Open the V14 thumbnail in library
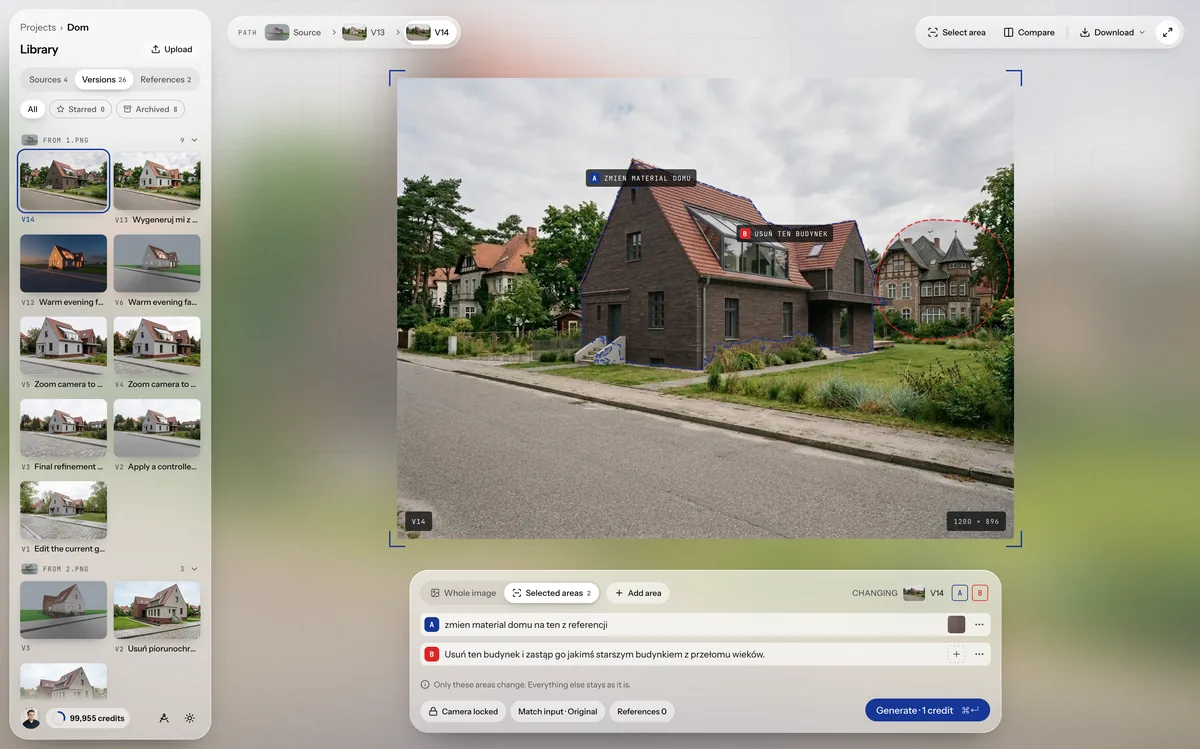The width and height of the screenshot is (1200, 749). click(x=64, y=181)
